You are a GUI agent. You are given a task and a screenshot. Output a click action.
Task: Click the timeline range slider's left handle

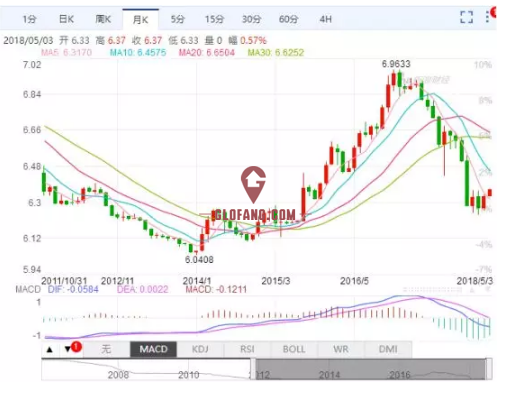(253, 369)
